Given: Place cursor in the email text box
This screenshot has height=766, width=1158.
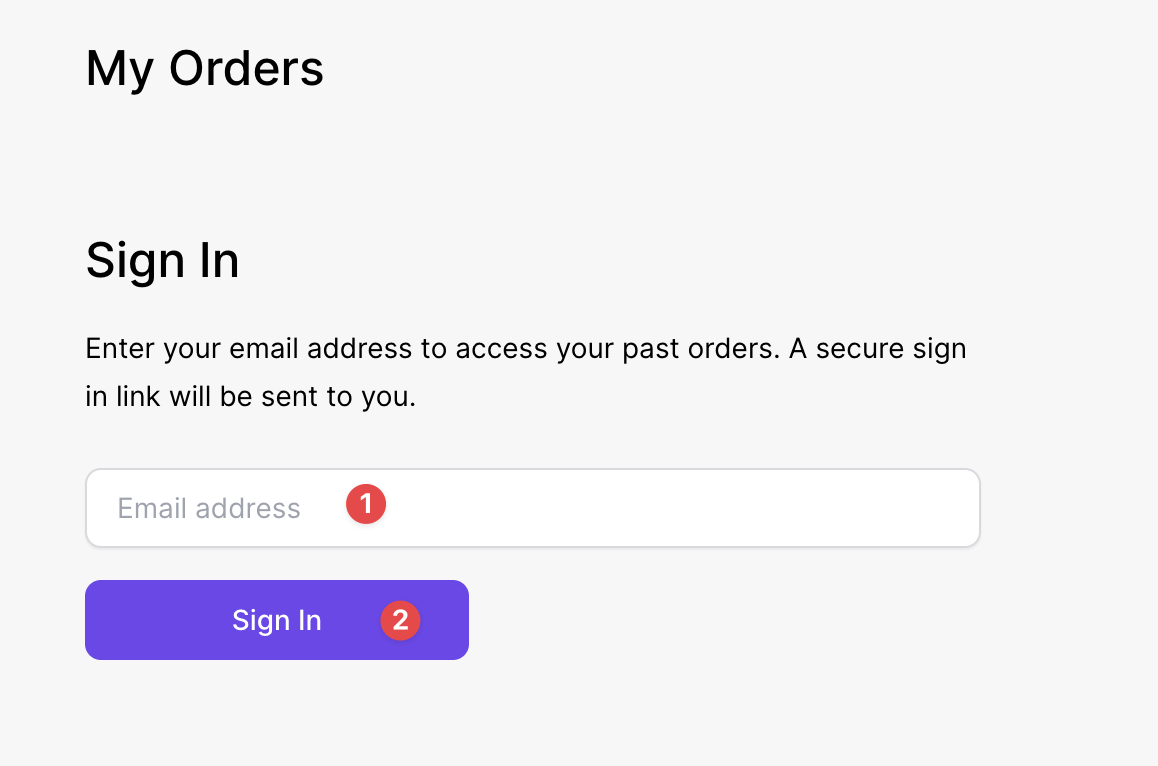Looking at the screenshot, I should coord(532,508).
